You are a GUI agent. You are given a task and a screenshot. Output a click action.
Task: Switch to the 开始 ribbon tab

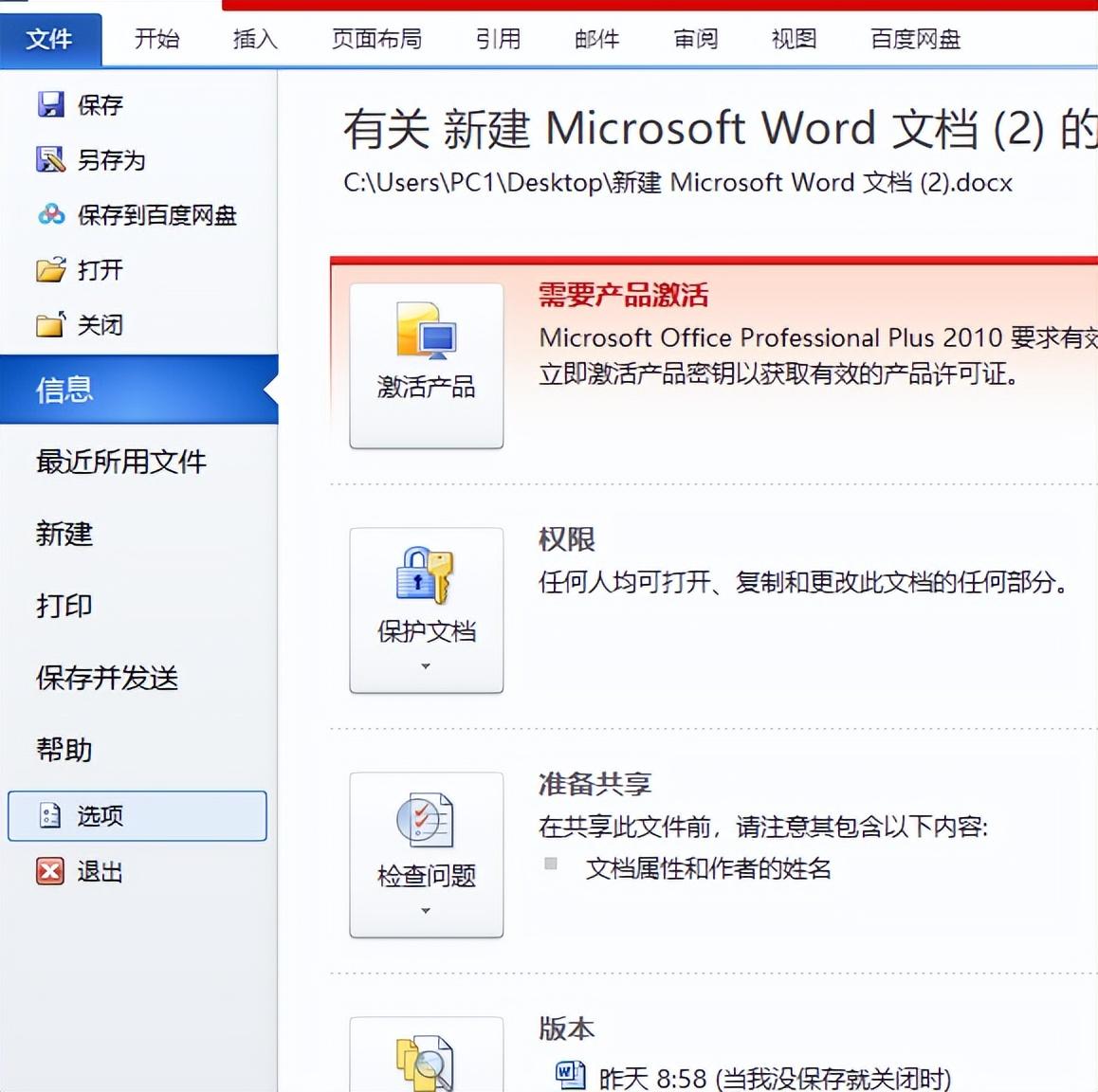[156, 39]
